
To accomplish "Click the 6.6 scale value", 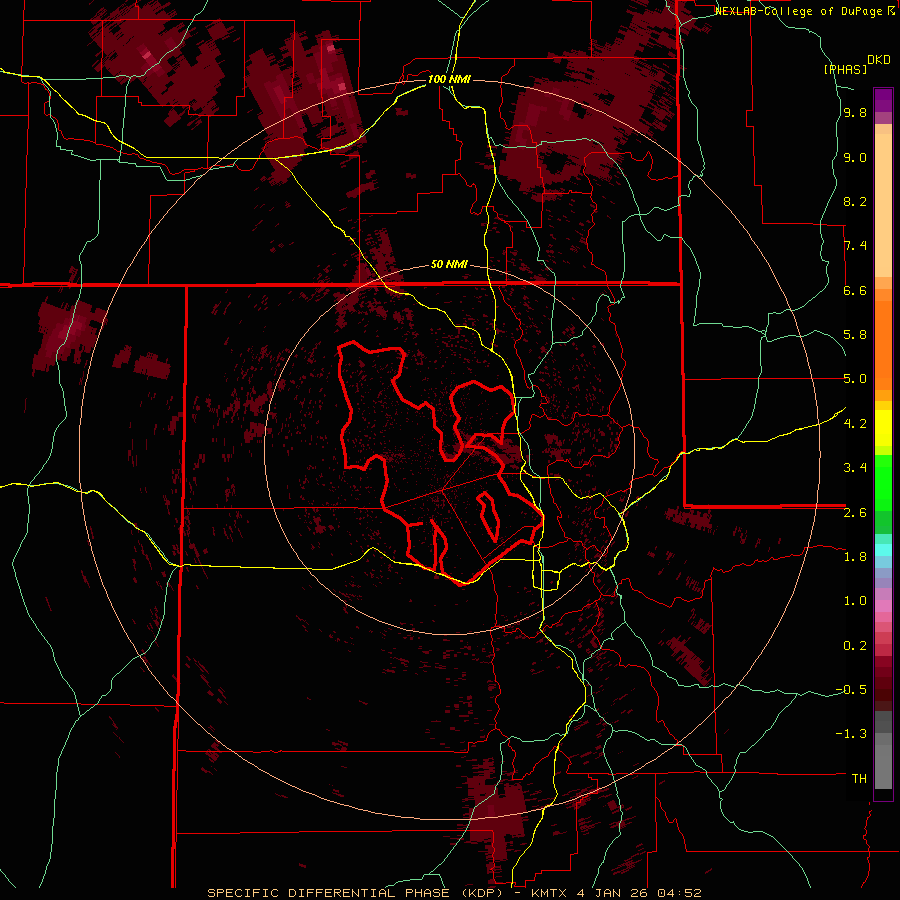I will tap(855, 290).
